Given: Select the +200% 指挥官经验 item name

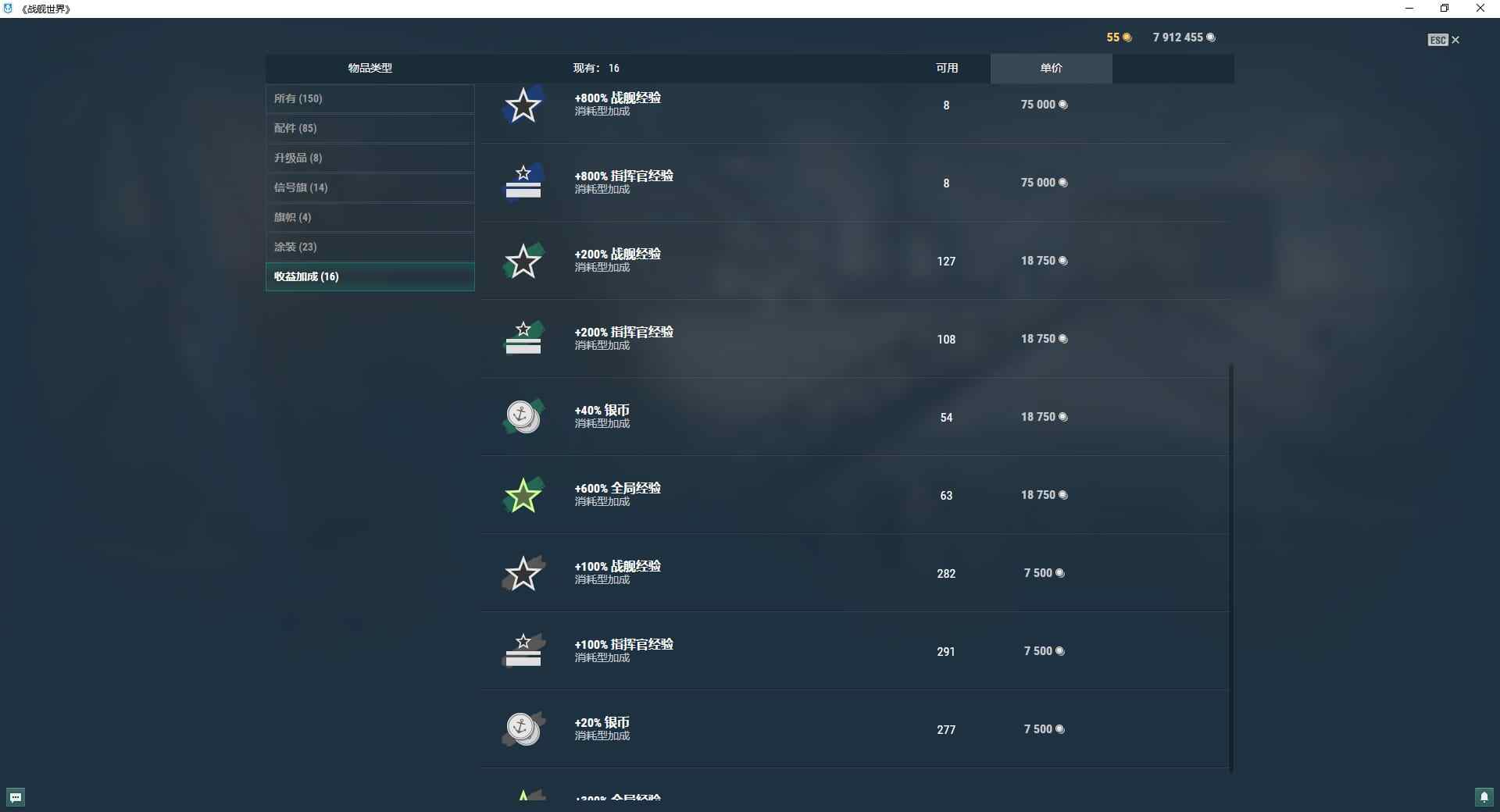Looking at the screenshot, I should tap(624, 332).
